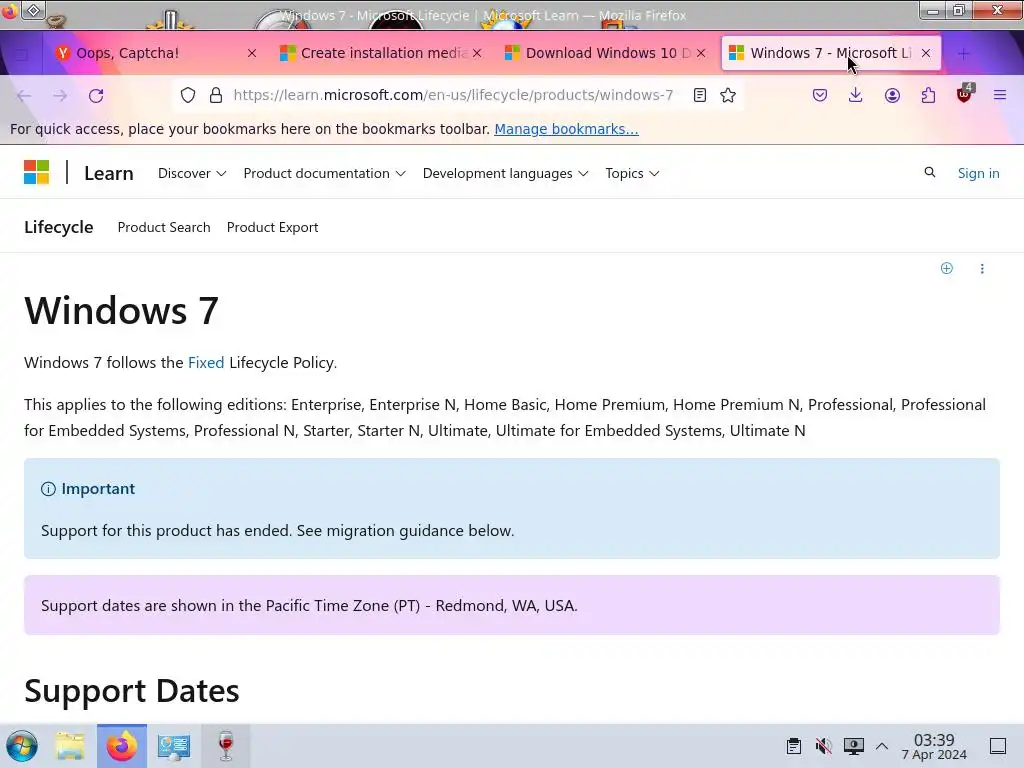
Task: Open the clock and date
Action: (934, 746)
